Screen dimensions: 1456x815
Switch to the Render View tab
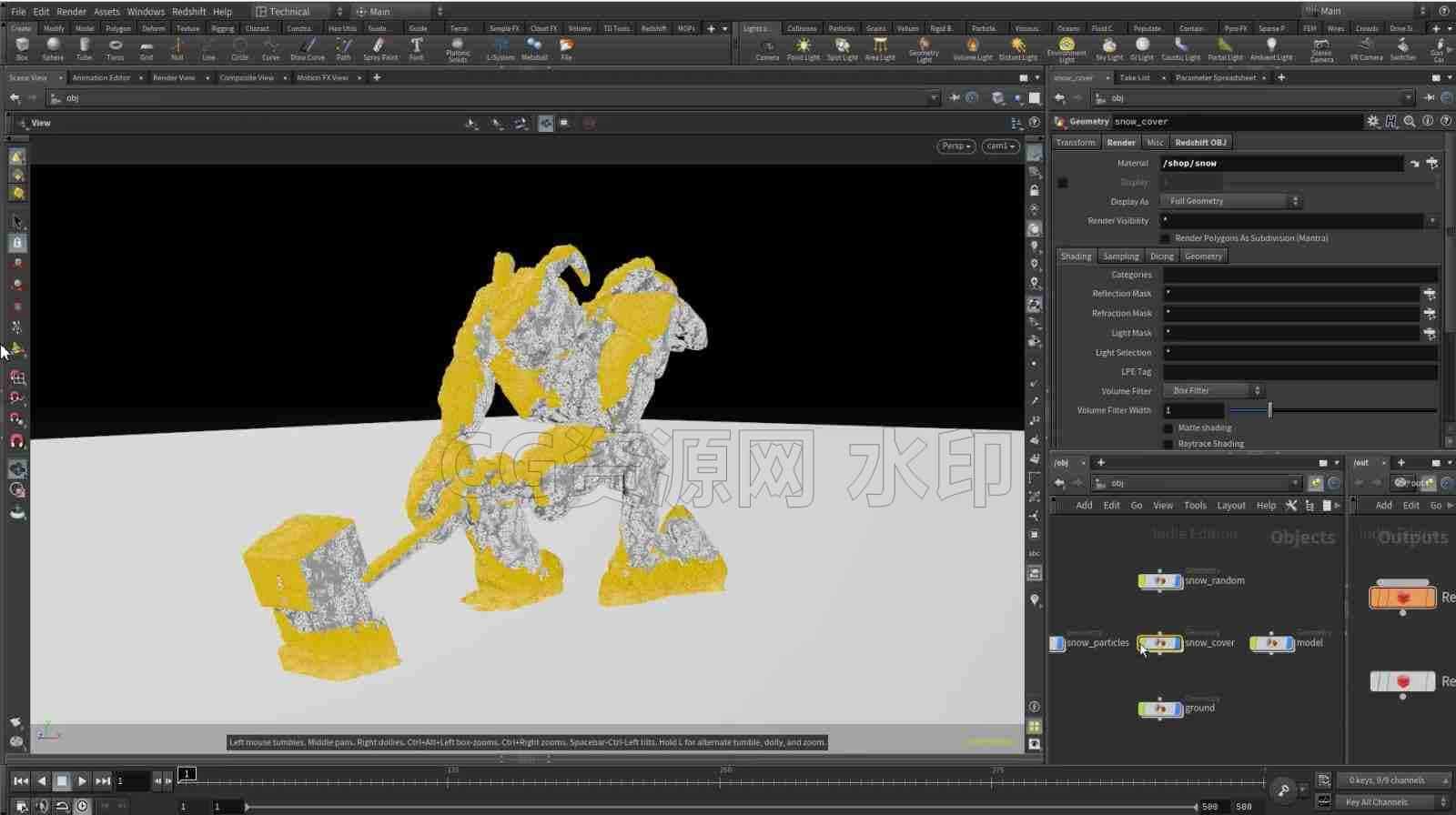tap(174, 77)
